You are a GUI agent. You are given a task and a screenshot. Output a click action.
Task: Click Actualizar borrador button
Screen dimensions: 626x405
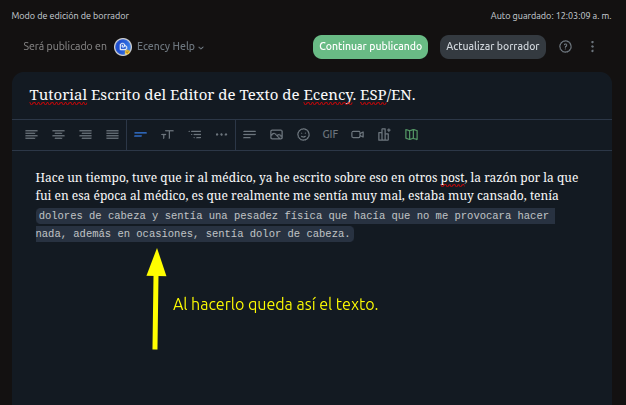click(x=493, y=47)
